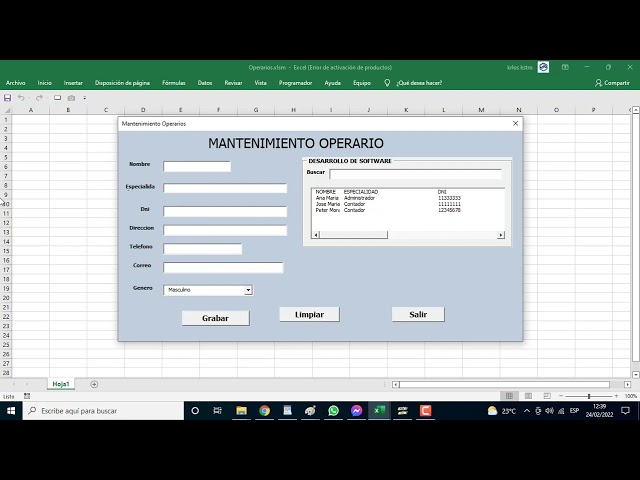The image size is (640, 480).
Task: Click the Compartir share button
Action: (x=612, y=83)
